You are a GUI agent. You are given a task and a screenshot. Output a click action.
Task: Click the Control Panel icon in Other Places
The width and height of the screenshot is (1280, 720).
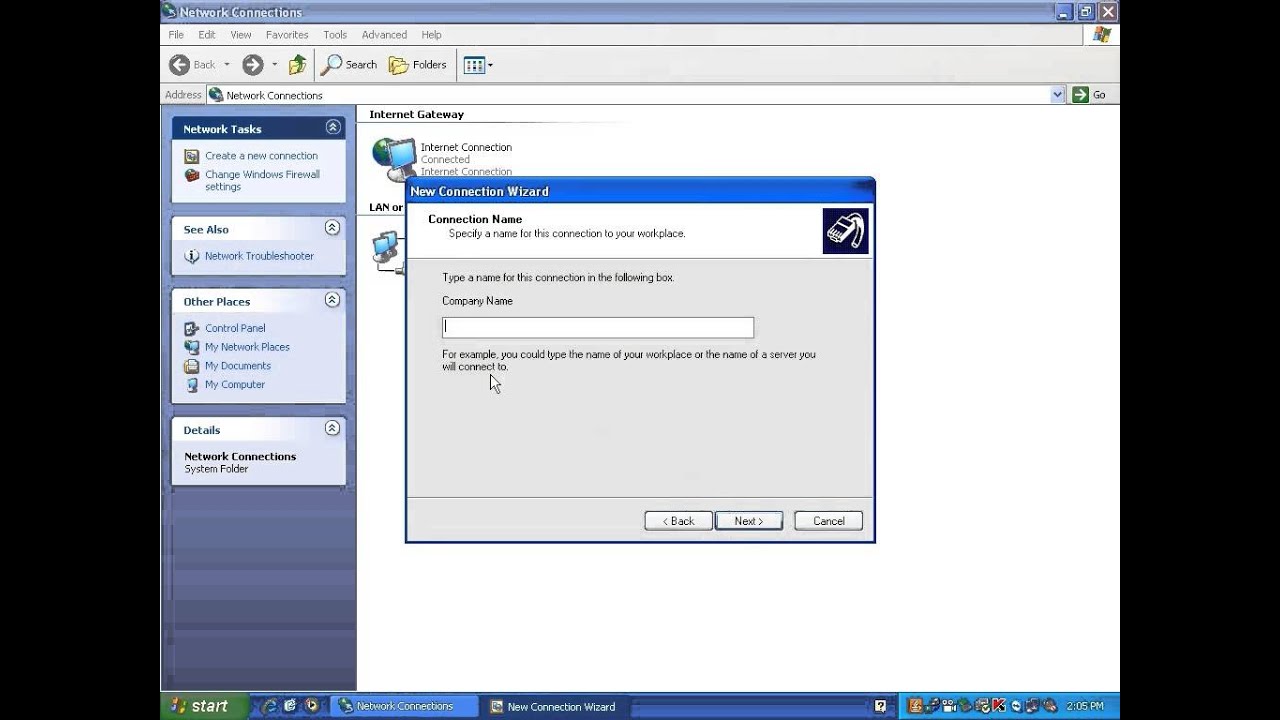[x=192, y=328]
